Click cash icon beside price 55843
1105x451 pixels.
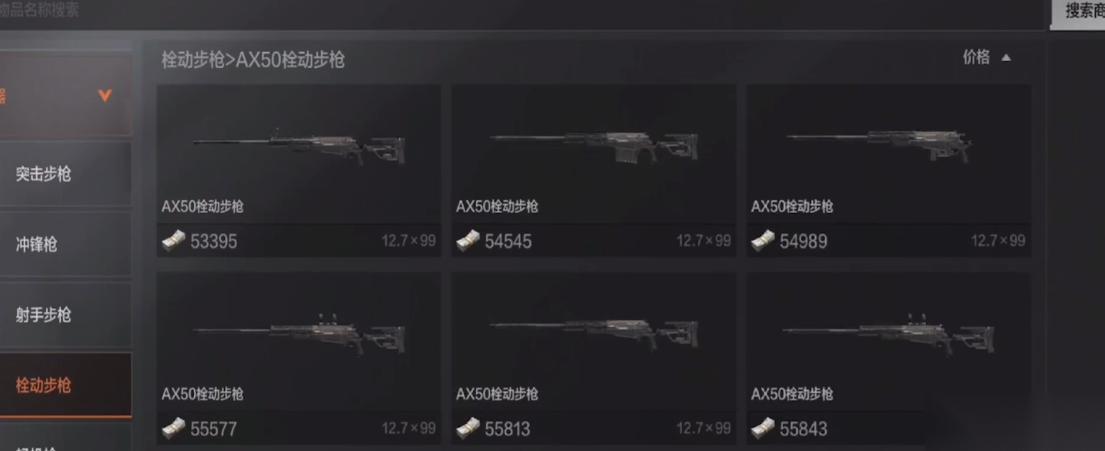[763, 428]
